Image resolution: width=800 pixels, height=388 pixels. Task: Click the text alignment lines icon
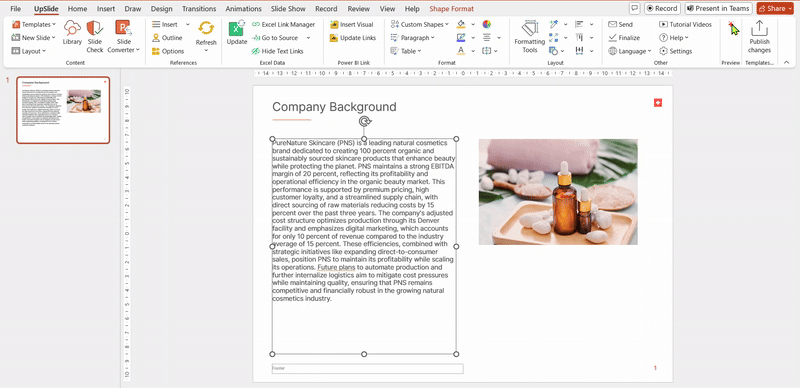[x=487, y=38]
